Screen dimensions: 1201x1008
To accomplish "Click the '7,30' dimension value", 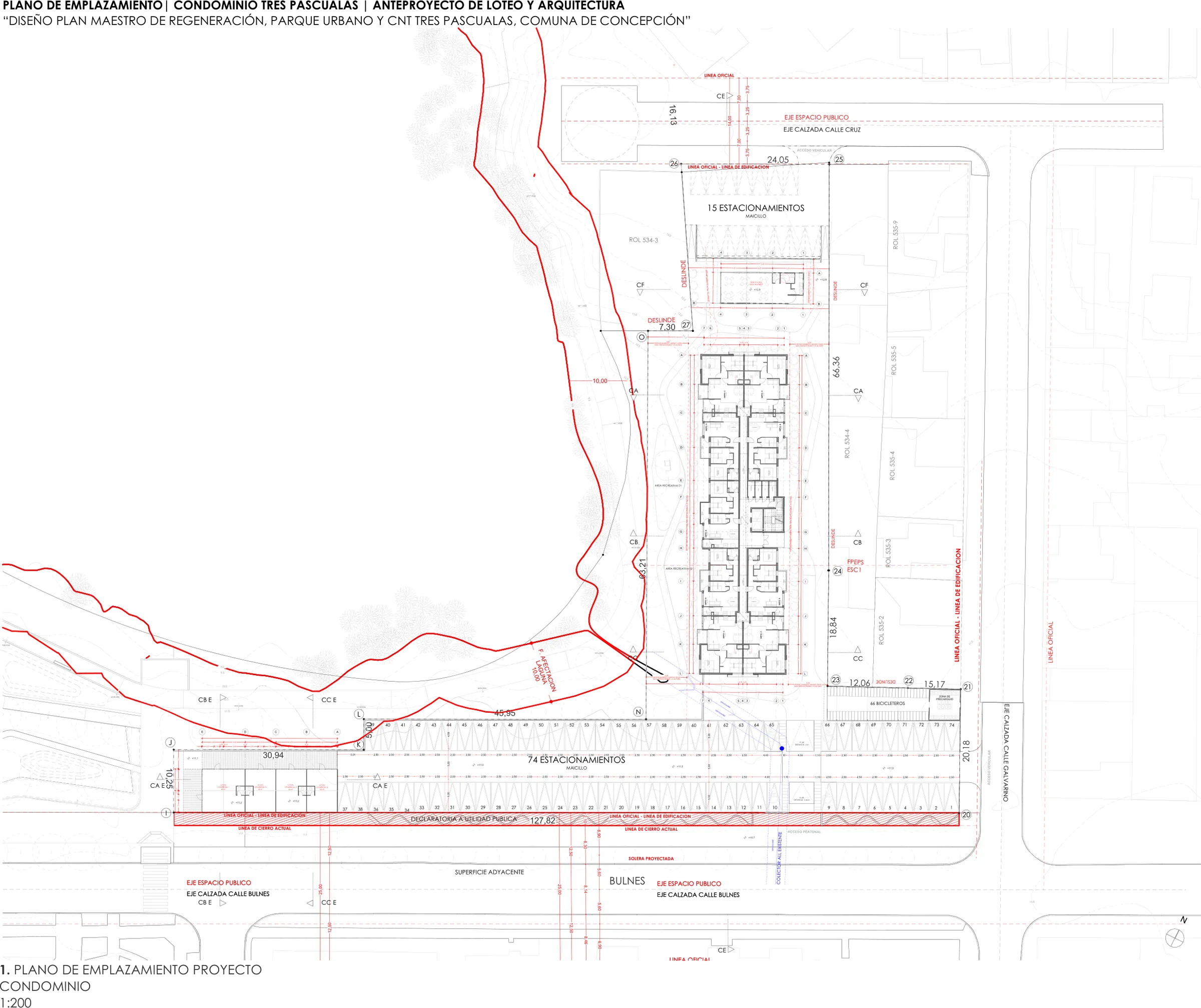I will [667, 327].
